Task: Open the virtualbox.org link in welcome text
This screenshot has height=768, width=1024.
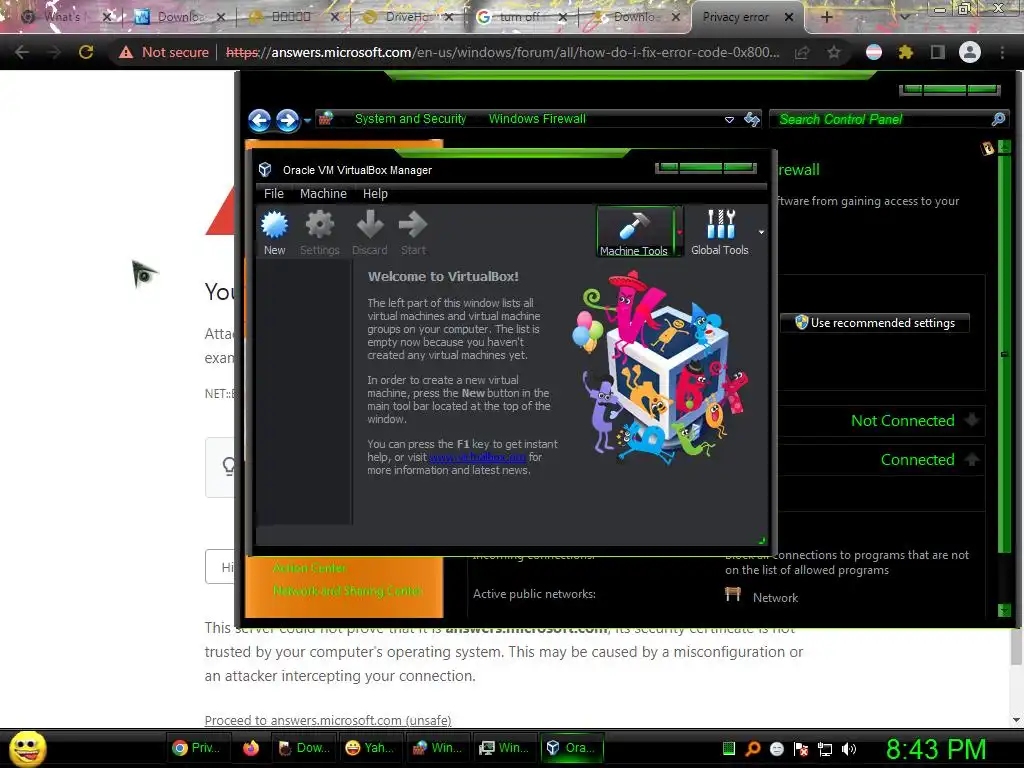Action: click(x=477, y=457)
